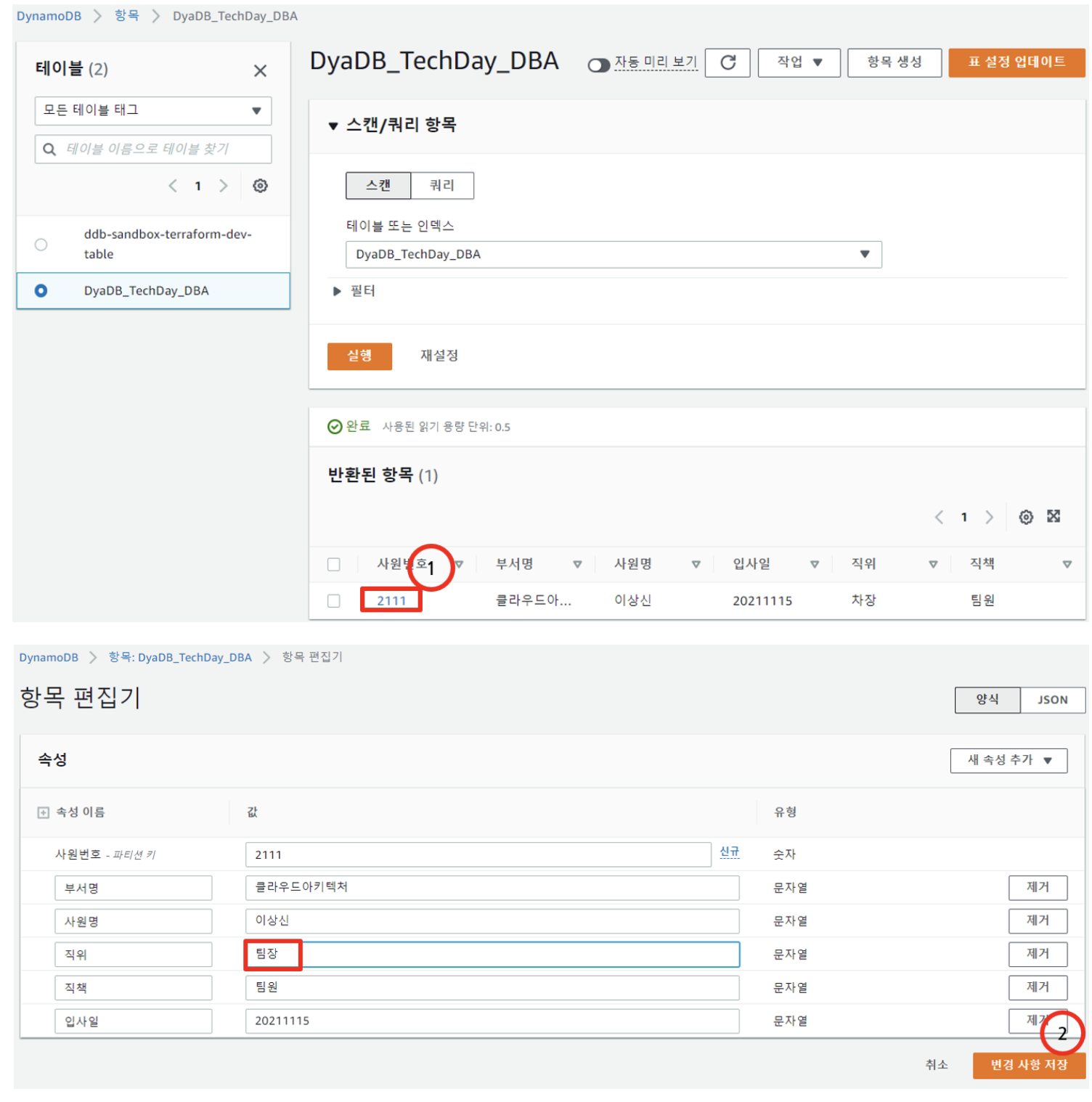This screenshot has height=1102, width=1092.
Task: Click the refresh icon button
Action: pyautogui.click(x=728, y=62)
